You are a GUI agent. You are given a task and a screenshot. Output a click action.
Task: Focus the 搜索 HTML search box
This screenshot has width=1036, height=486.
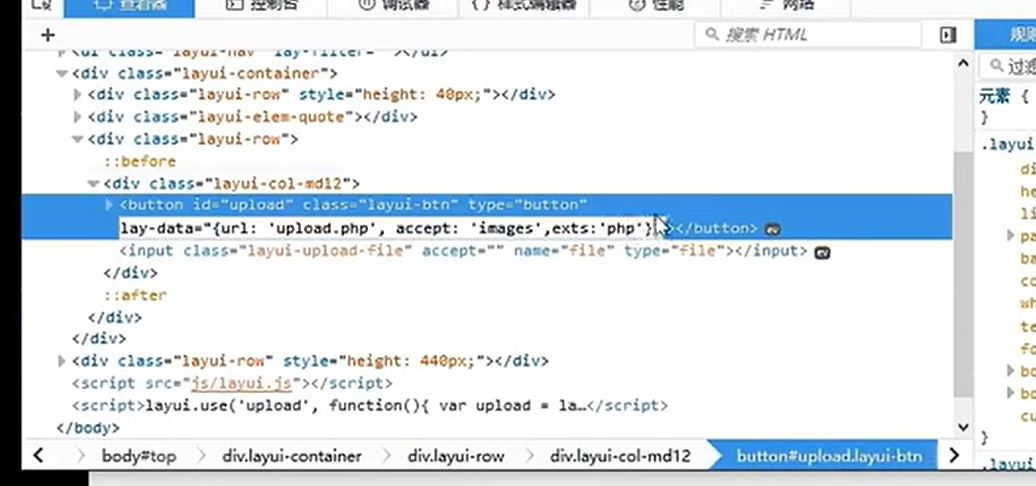pos(808,34)
